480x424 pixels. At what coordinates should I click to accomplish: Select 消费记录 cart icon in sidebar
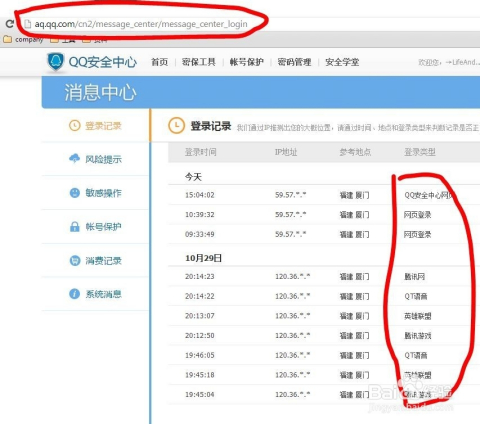coord(75,260)
